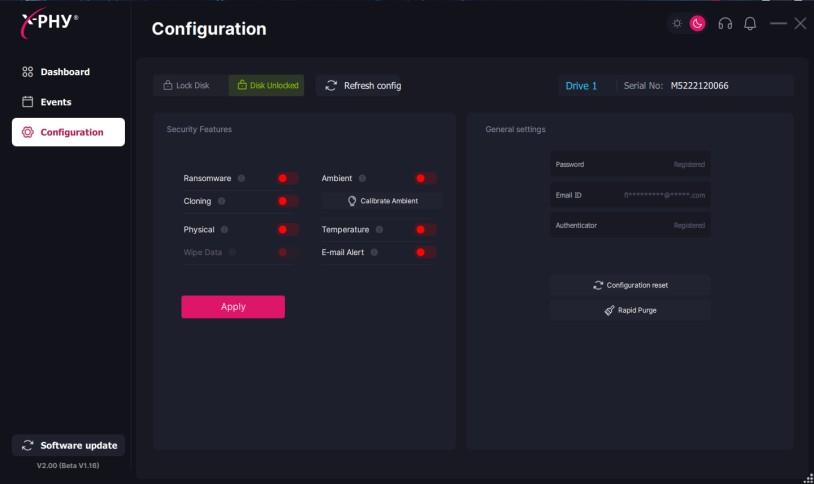
Task: Toggle the Ransomware protection switch
Action: click(x=287, y=178)
